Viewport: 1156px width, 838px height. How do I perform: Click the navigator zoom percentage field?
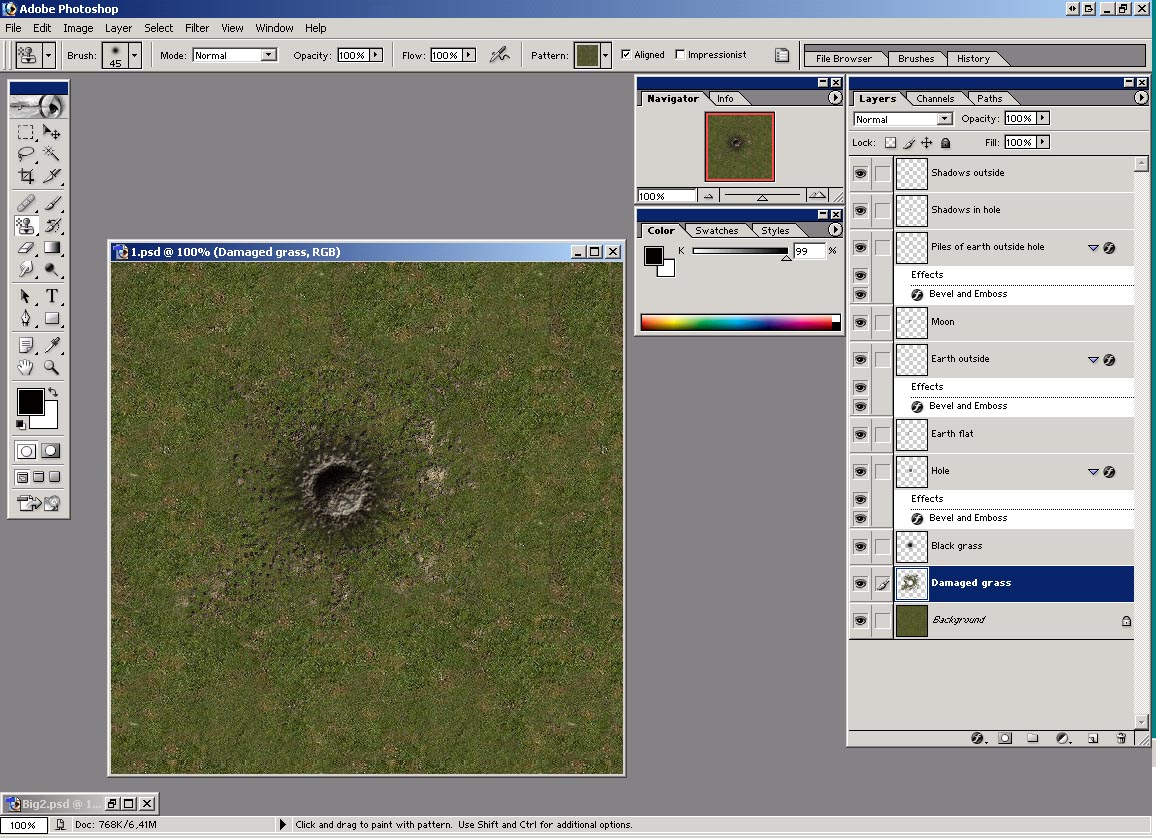(665, 196)
